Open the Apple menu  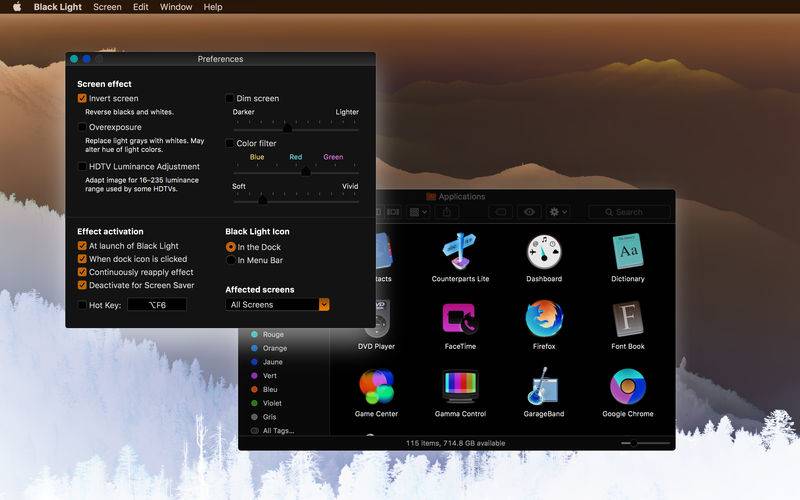point(17,7)
